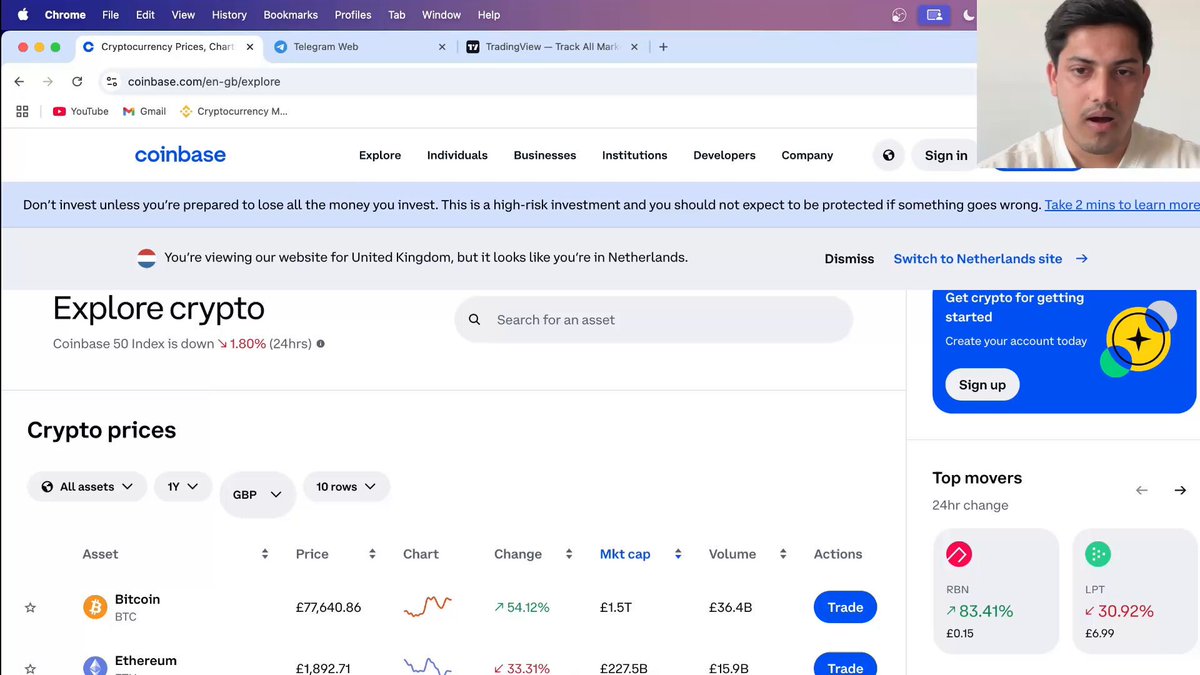Close the Cryptocurrency Prices tab
Viewport: 1200px width, 675px height.
[249, 47]
